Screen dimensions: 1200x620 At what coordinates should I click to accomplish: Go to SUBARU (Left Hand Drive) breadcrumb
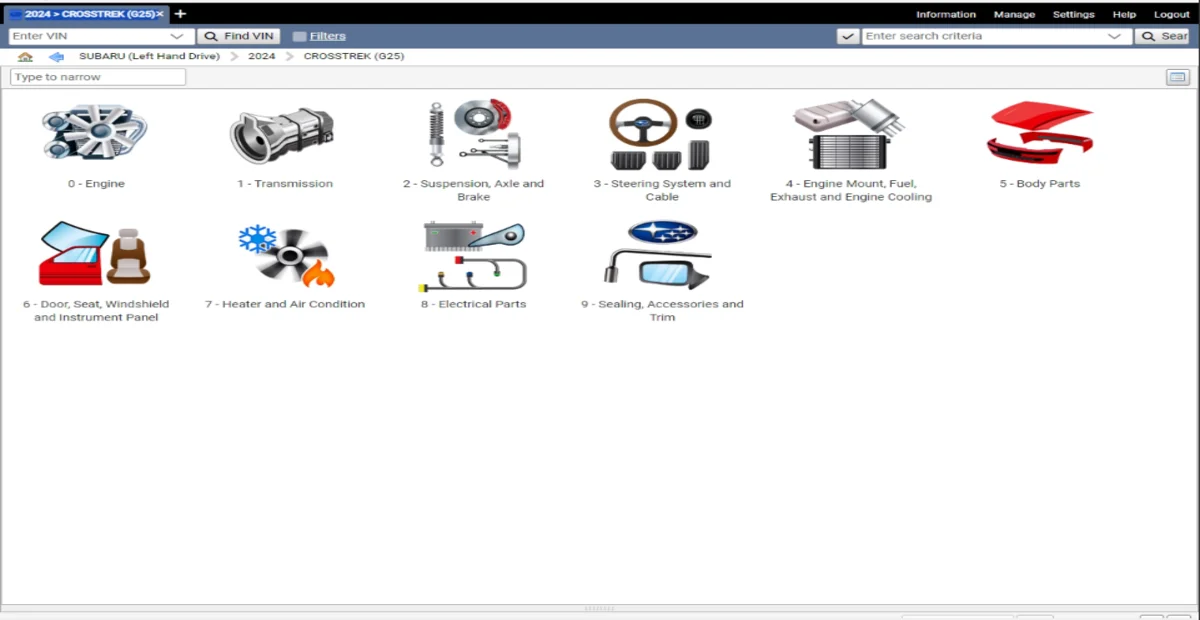149,57
